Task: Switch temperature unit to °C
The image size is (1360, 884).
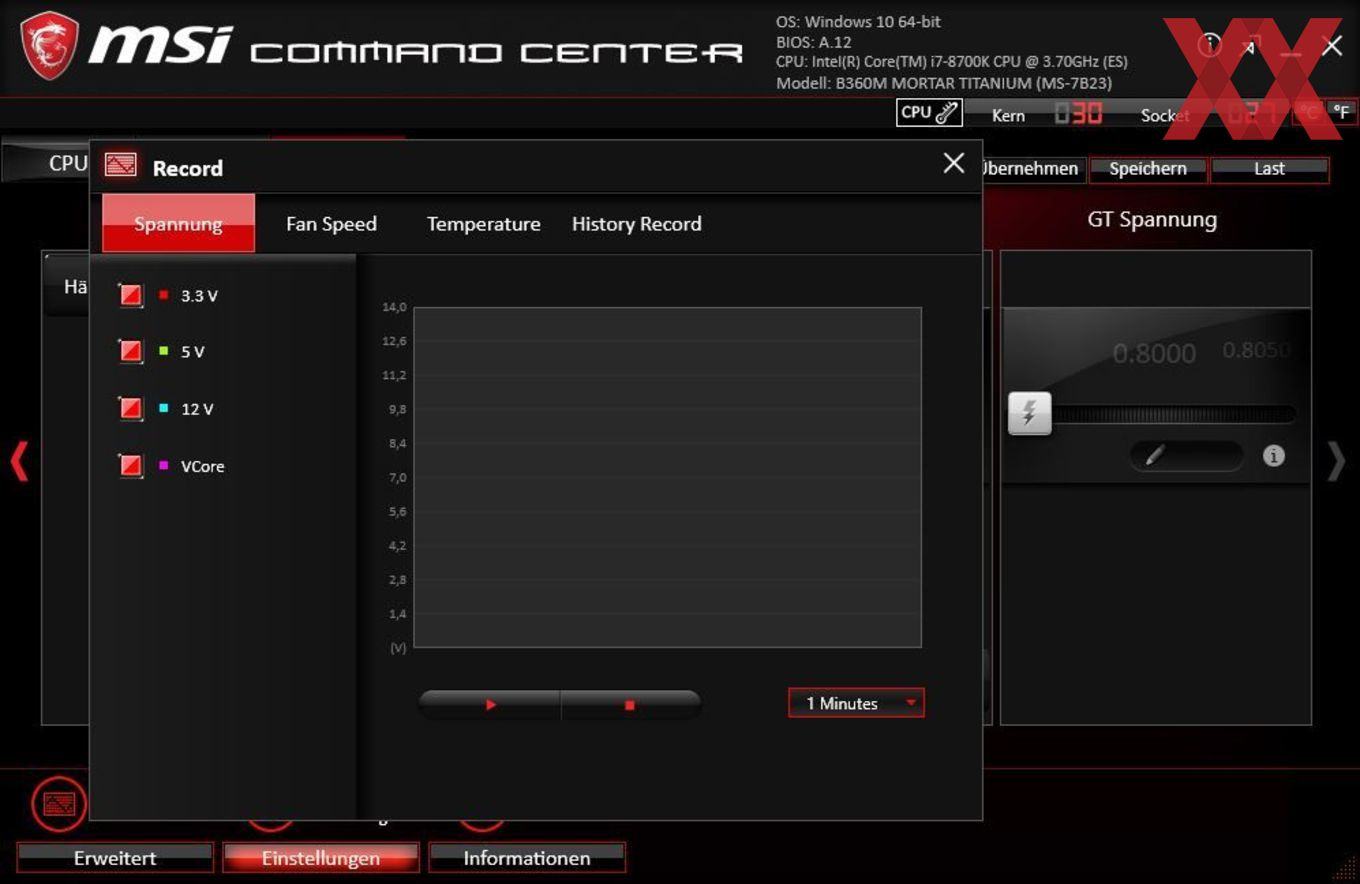Action: [1309, 112]
